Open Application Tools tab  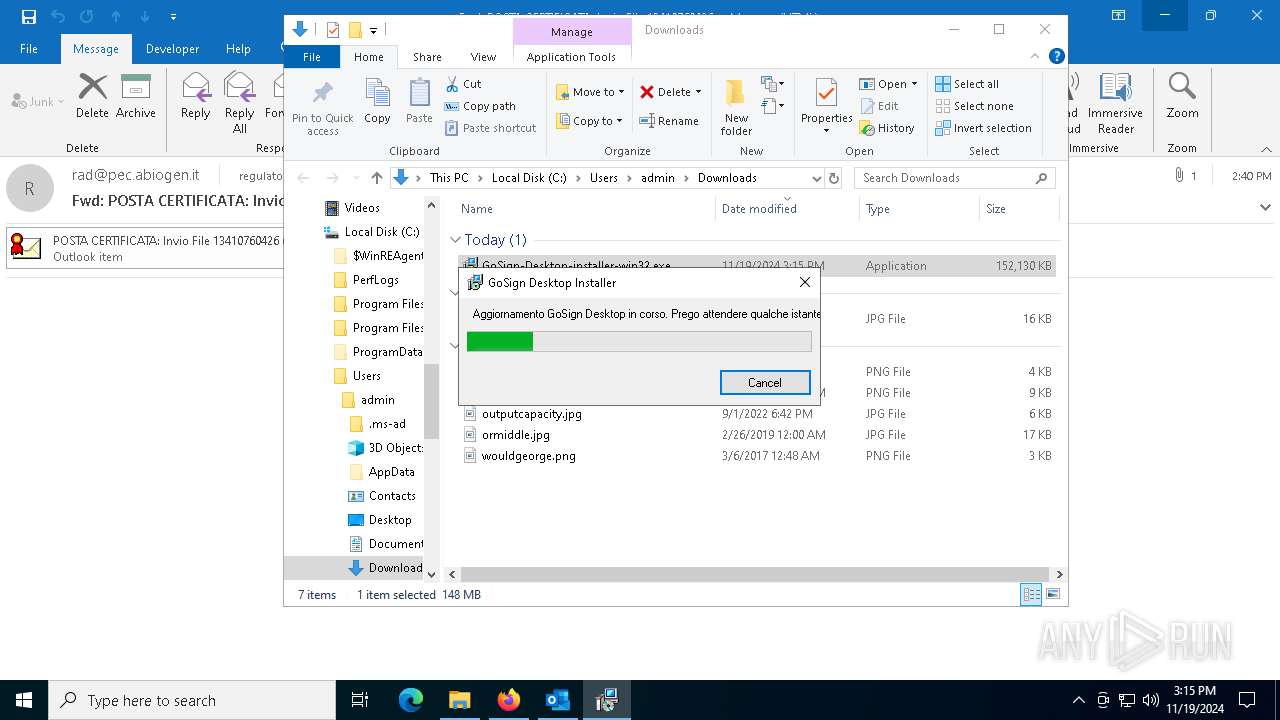(571, 57)
